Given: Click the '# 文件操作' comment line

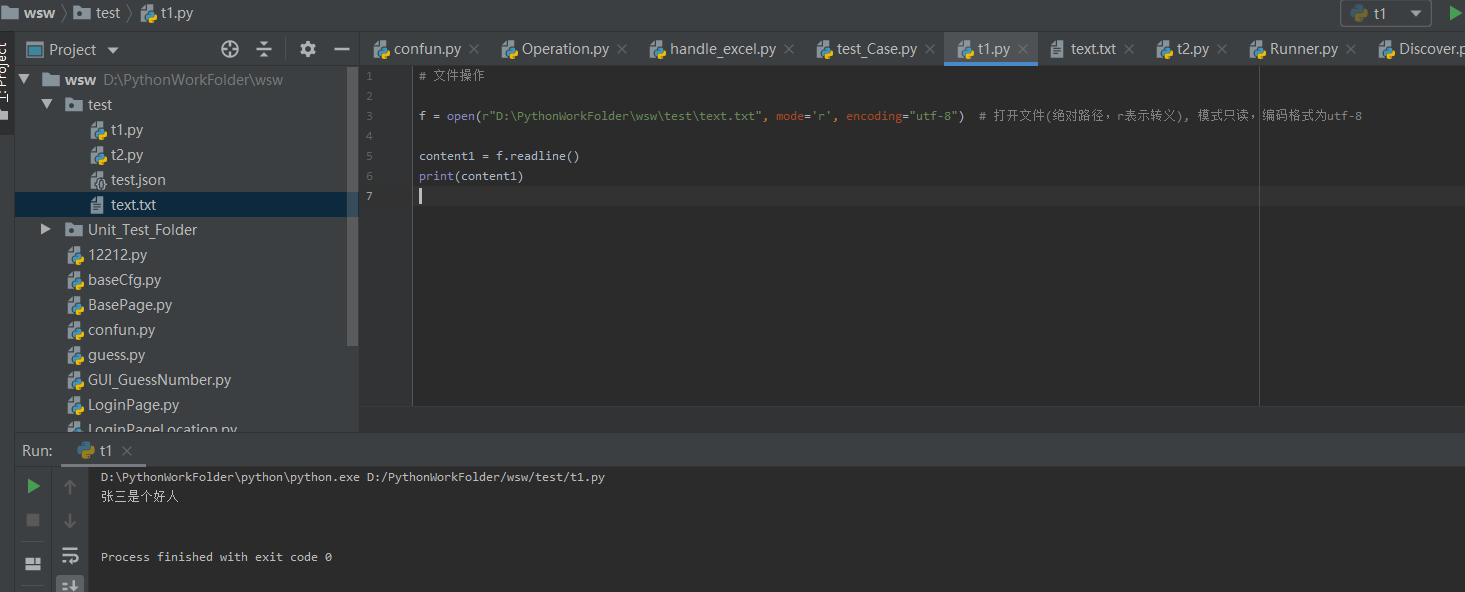Looking at the screenshot, I should pyautogui.click(x=452, y=76).
